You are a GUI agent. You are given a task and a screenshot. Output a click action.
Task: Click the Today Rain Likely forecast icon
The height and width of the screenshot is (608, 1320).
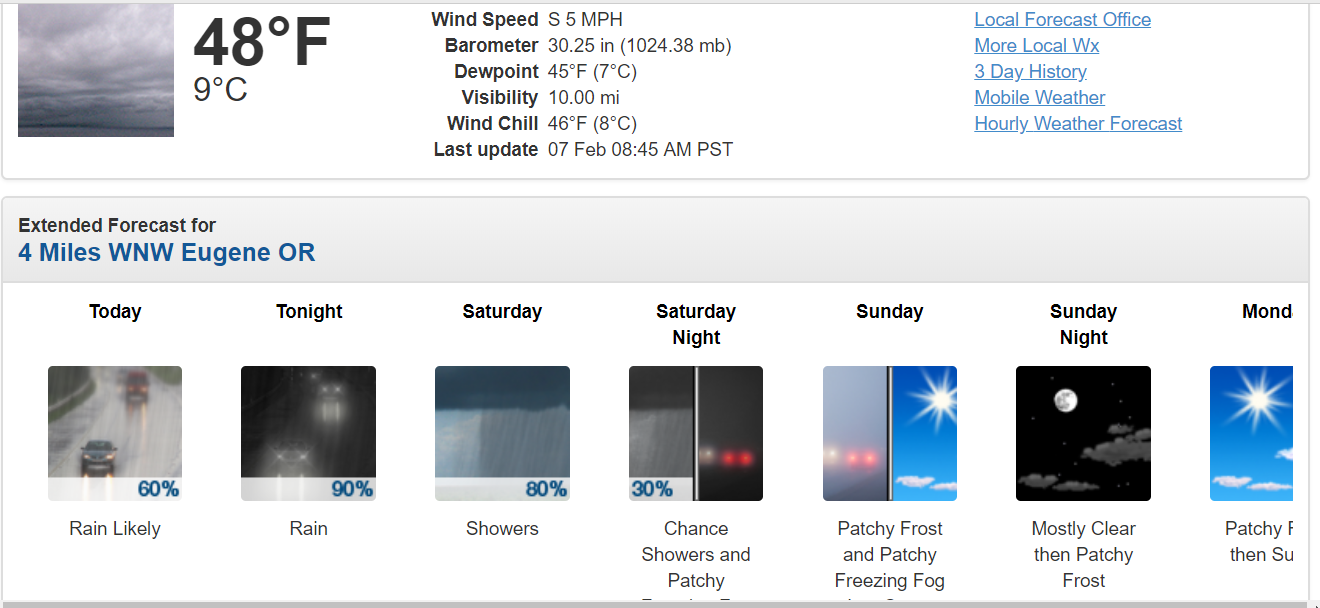(x=115, y=433)
